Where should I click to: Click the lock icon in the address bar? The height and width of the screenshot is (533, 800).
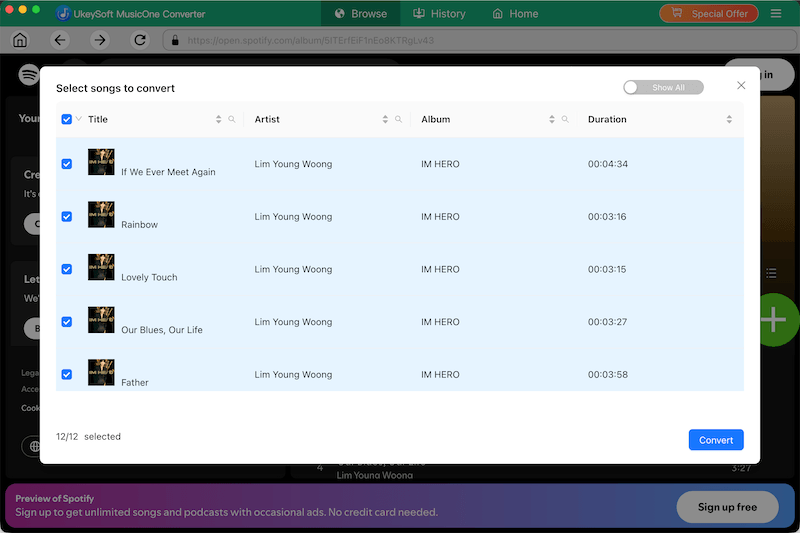click(x=175, y=40)
